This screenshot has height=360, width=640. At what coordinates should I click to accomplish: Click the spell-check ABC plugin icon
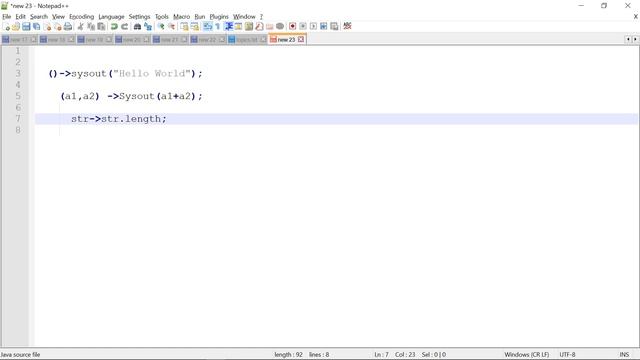point(347,27)
